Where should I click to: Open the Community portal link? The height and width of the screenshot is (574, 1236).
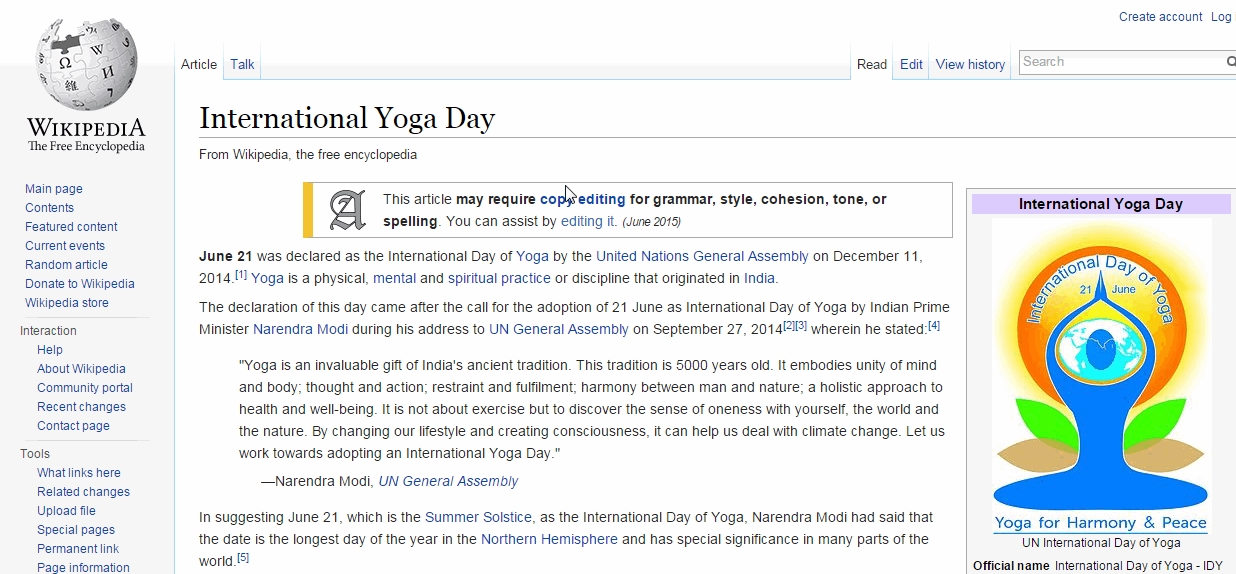pyautogui.click(x=85, y=388)
